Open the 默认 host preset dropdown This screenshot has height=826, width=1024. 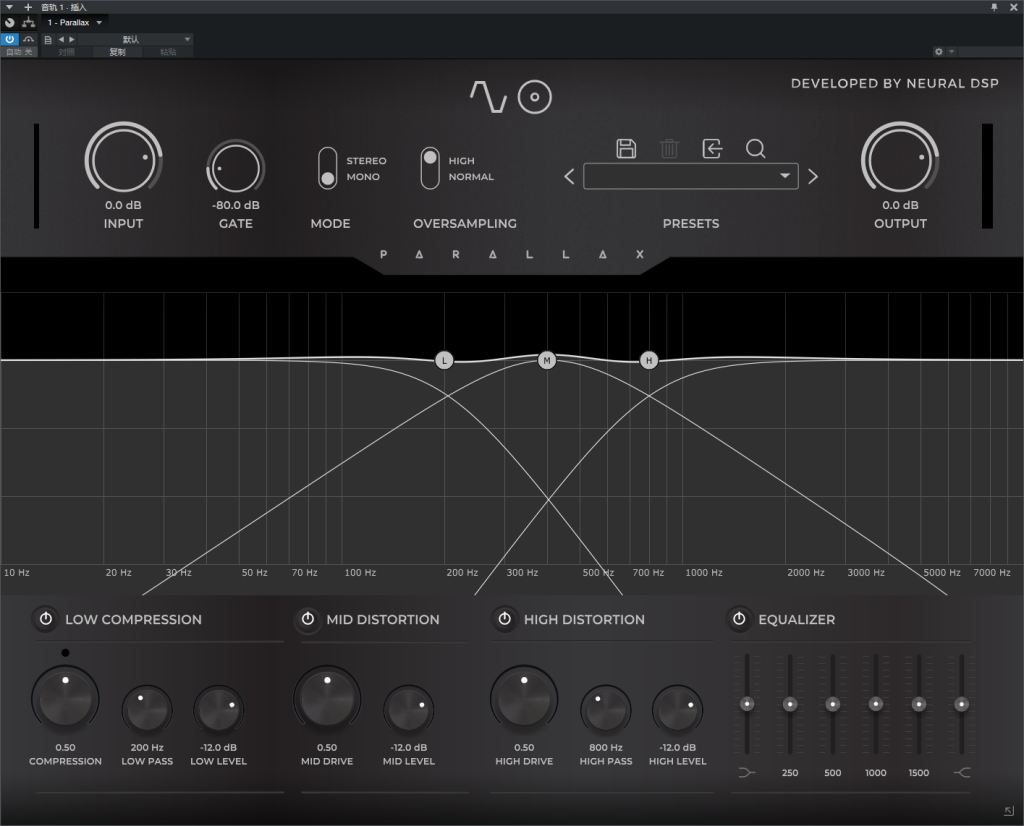[x=136, y=39]
